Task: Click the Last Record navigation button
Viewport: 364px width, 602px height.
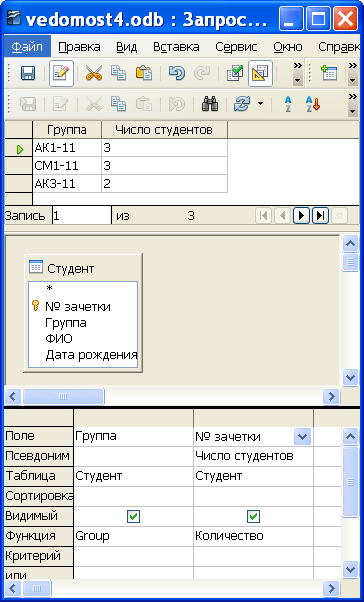Action: coord(320,216)
